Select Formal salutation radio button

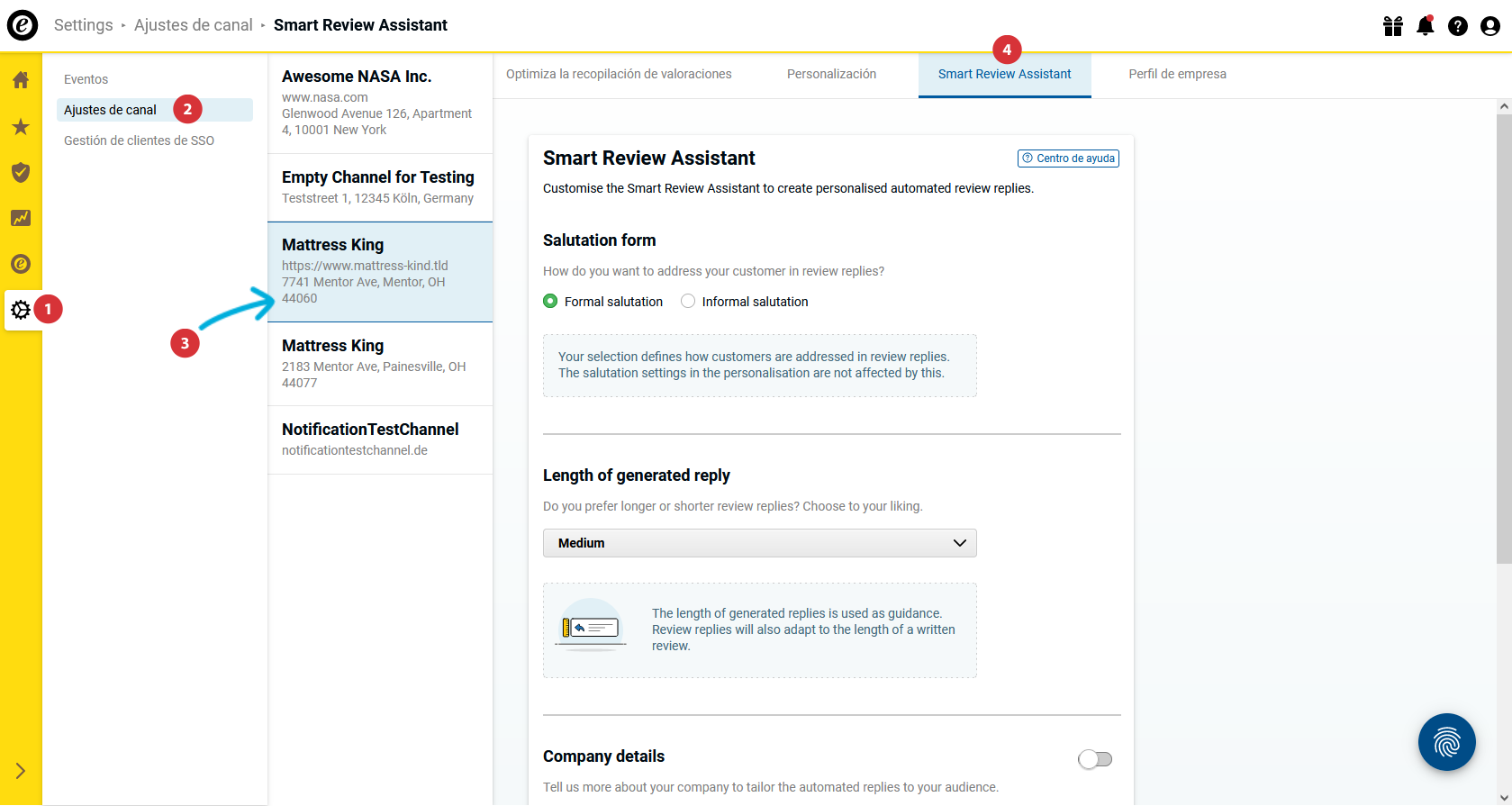(550, 302)
